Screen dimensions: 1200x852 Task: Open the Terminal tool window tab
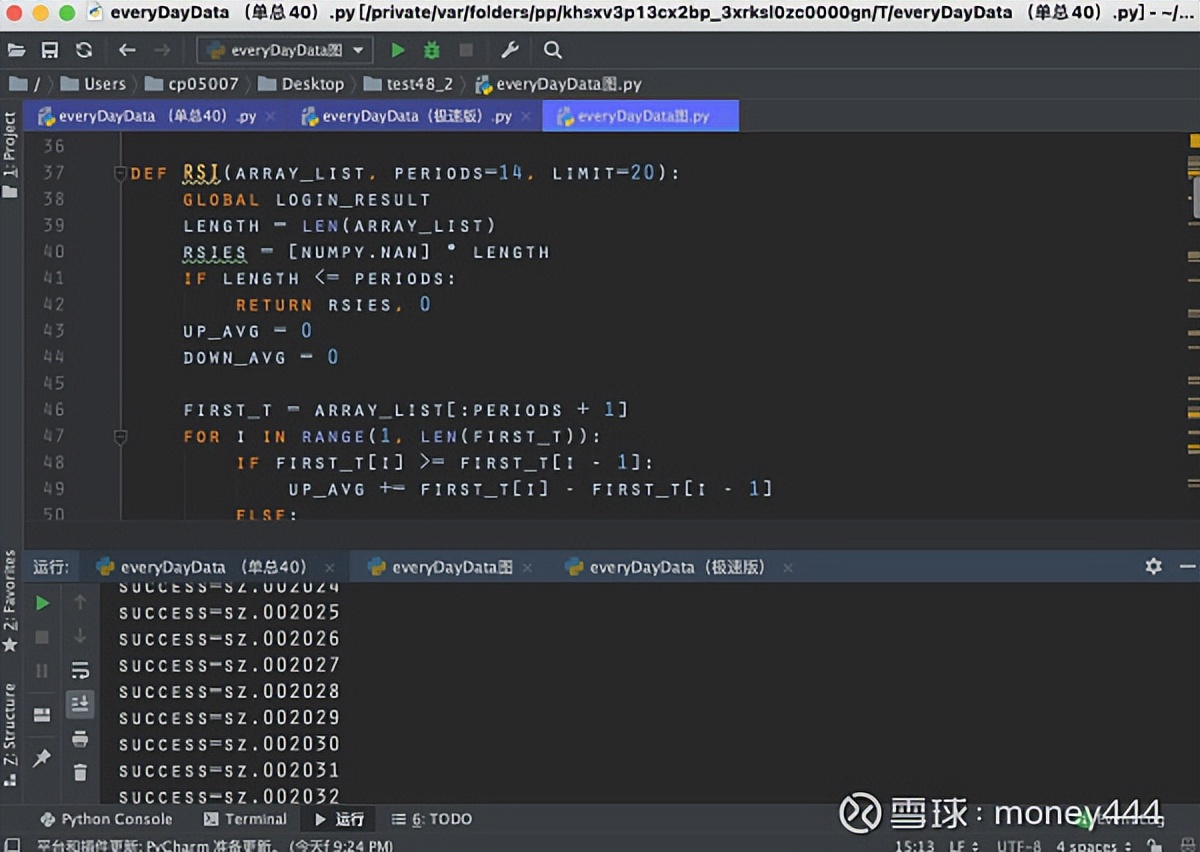[245, 819]
